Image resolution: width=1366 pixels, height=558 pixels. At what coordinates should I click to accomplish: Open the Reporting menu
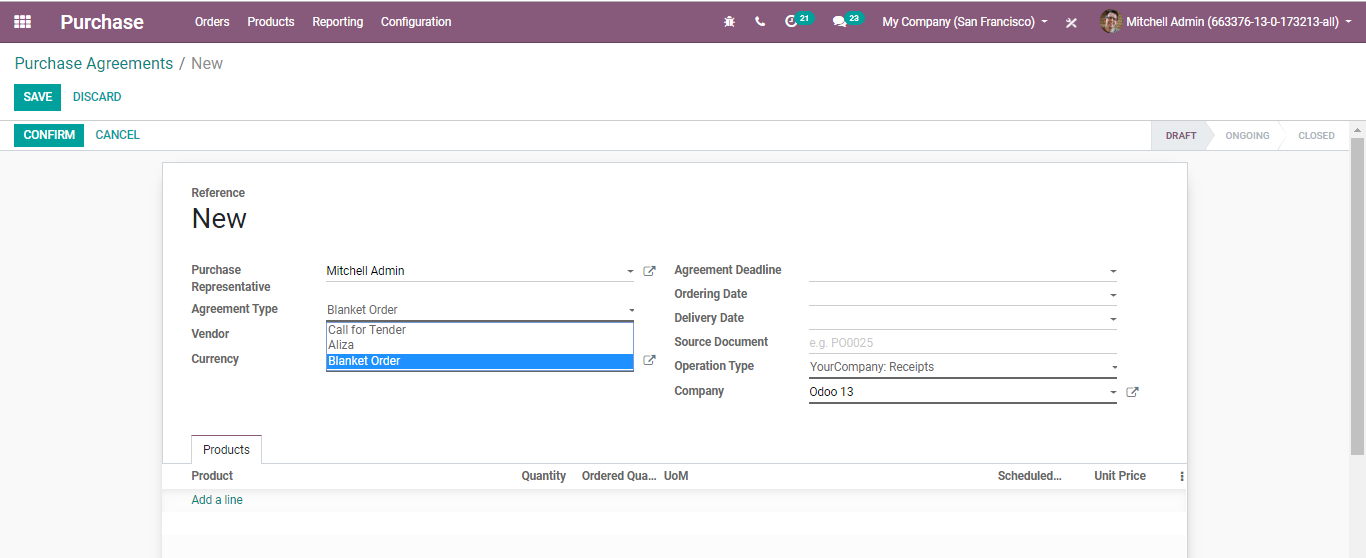pos(338,21)
